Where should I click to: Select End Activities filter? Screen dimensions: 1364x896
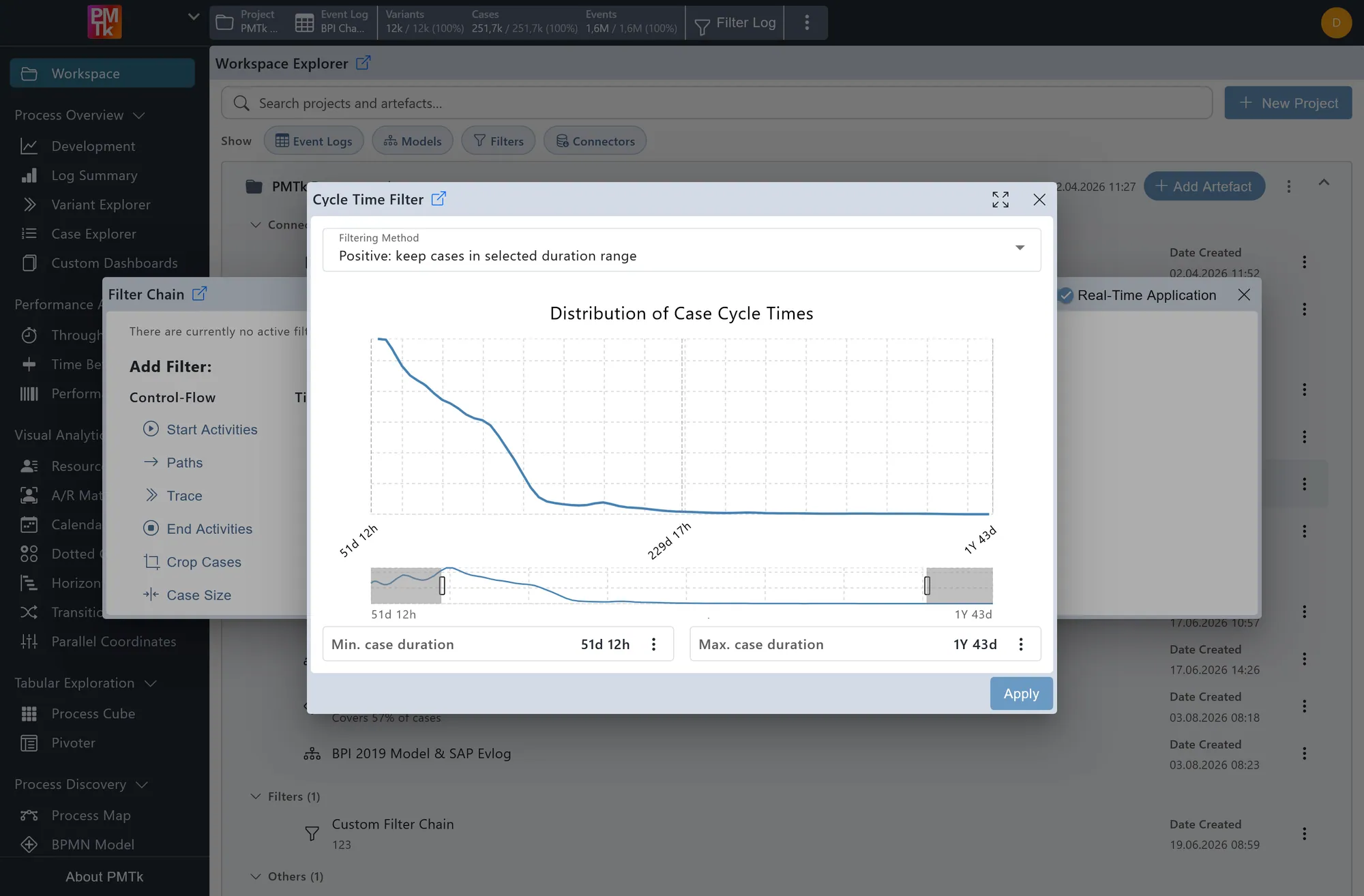pos(197,528)
